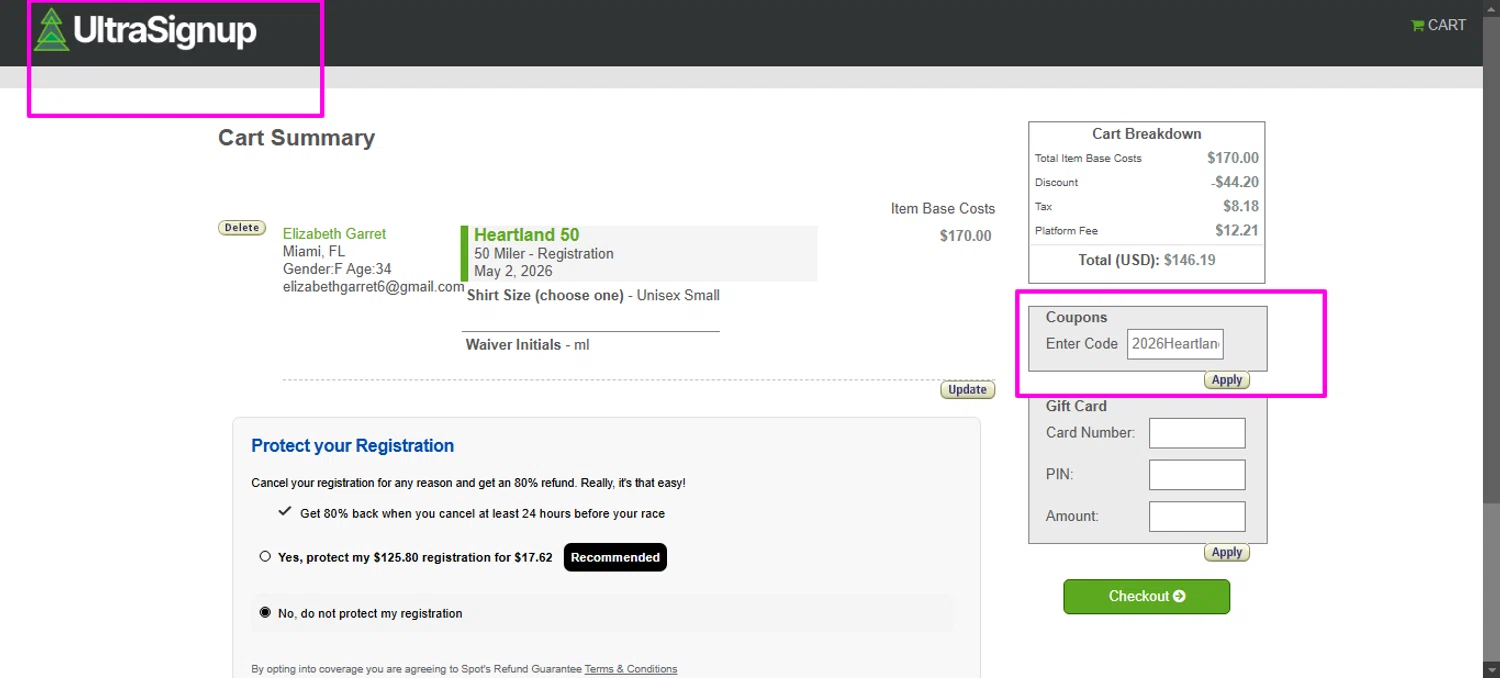This screenshot has width=1500, height=678.
Task: Focus the gift Card Number field
Action: tap(1197, 433)
